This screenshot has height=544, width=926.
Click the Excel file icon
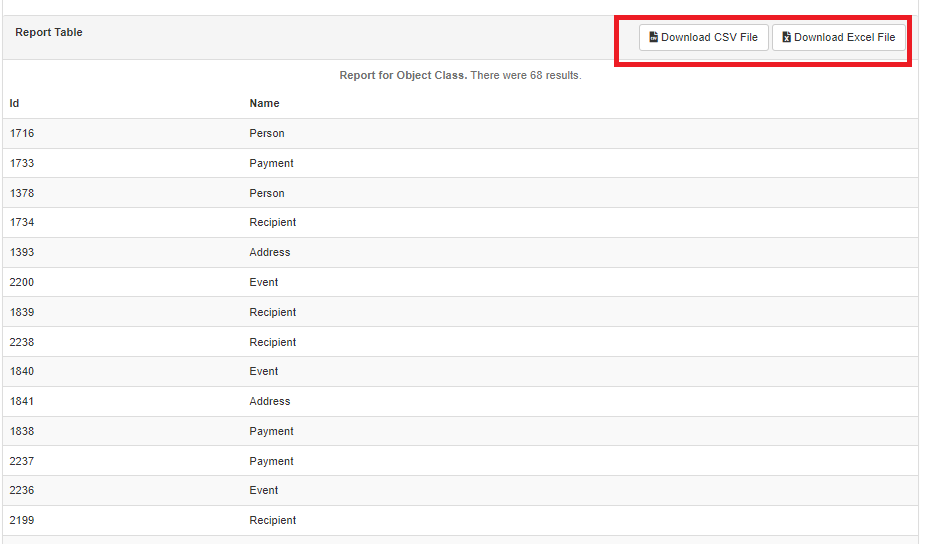786,38
